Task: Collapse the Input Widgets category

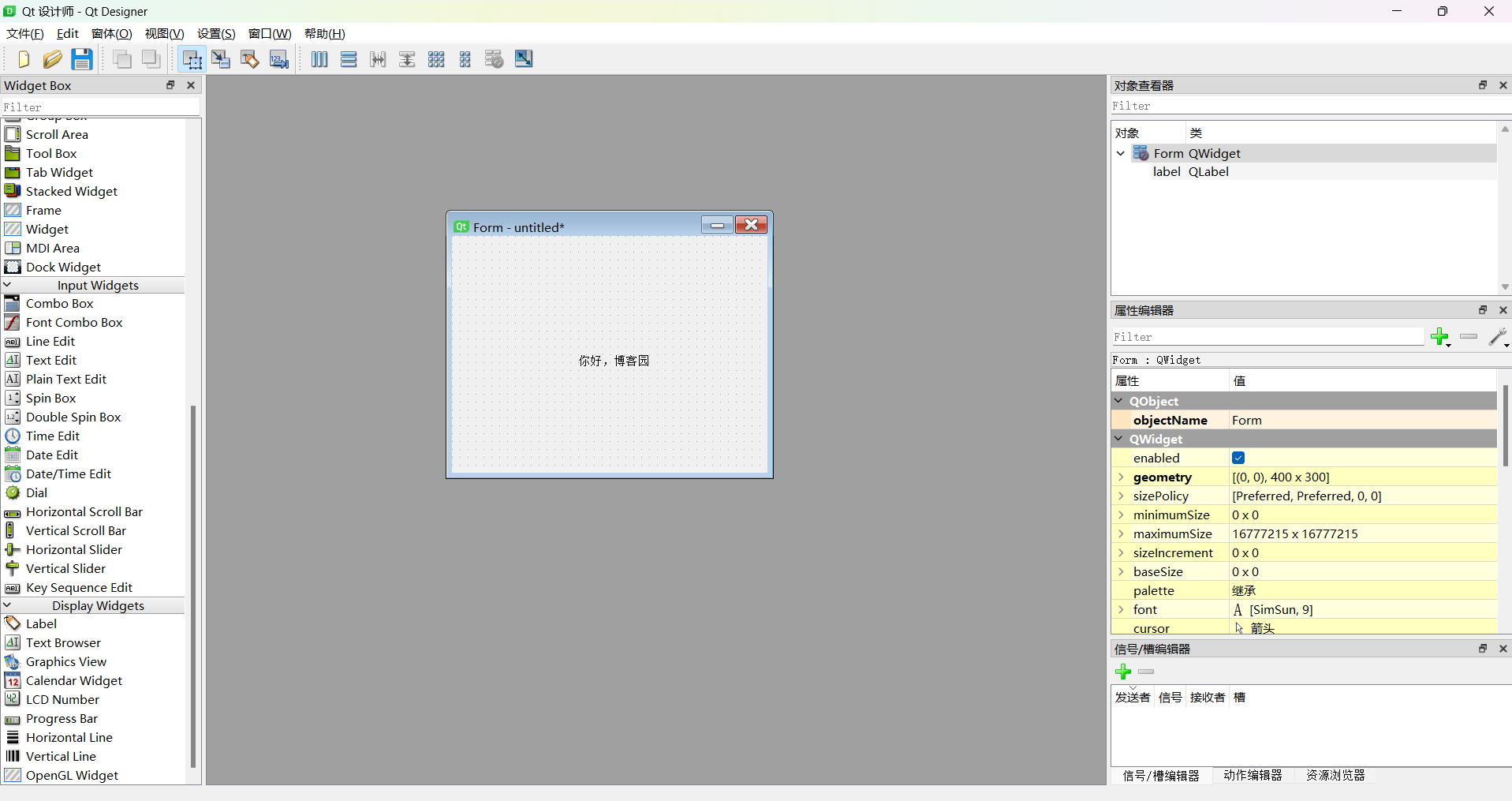Action: click(x=8, y=285)
